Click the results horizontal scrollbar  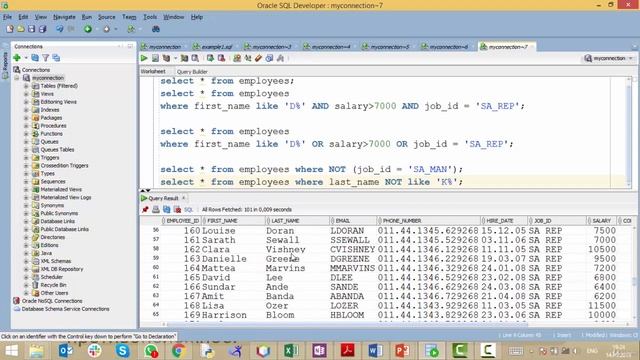[347, 324]
